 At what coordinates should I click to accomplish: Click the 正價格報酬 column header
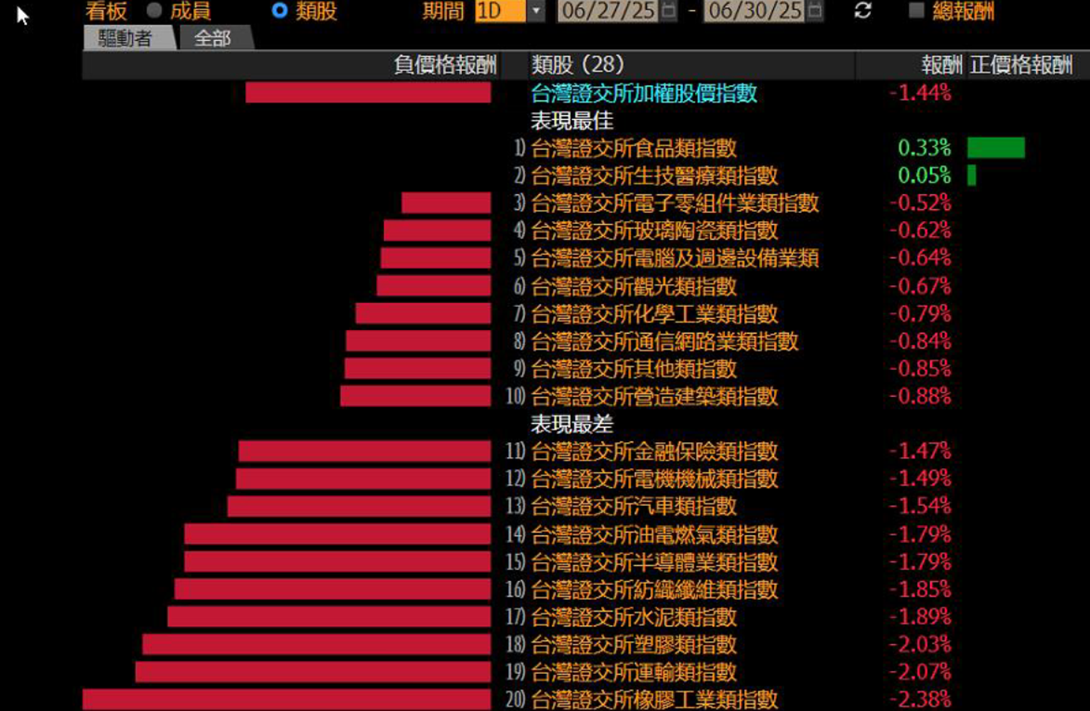click(1021, 65)
